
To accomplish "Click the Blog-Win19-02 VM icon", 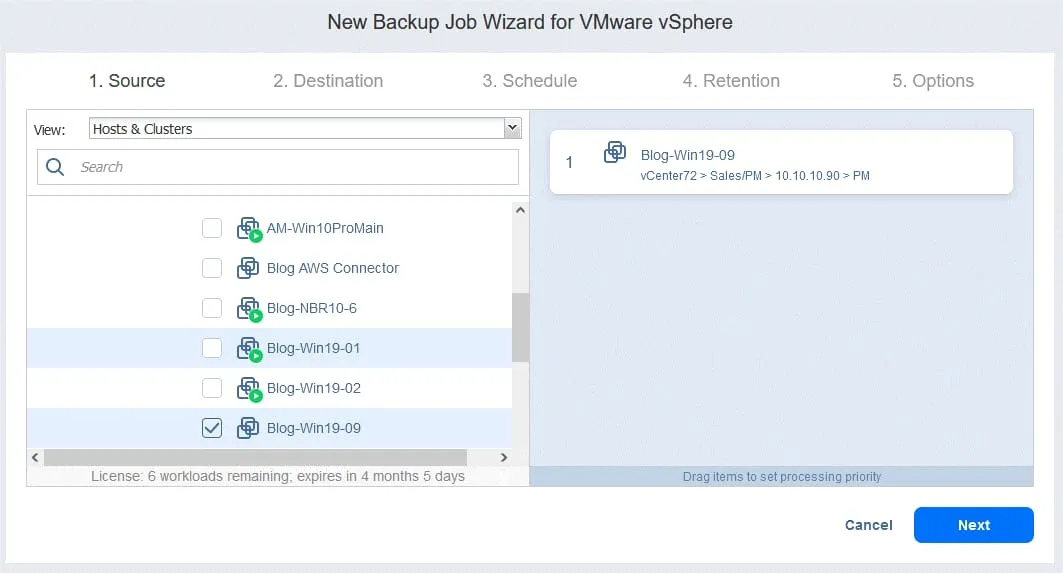I will [248, 389].
